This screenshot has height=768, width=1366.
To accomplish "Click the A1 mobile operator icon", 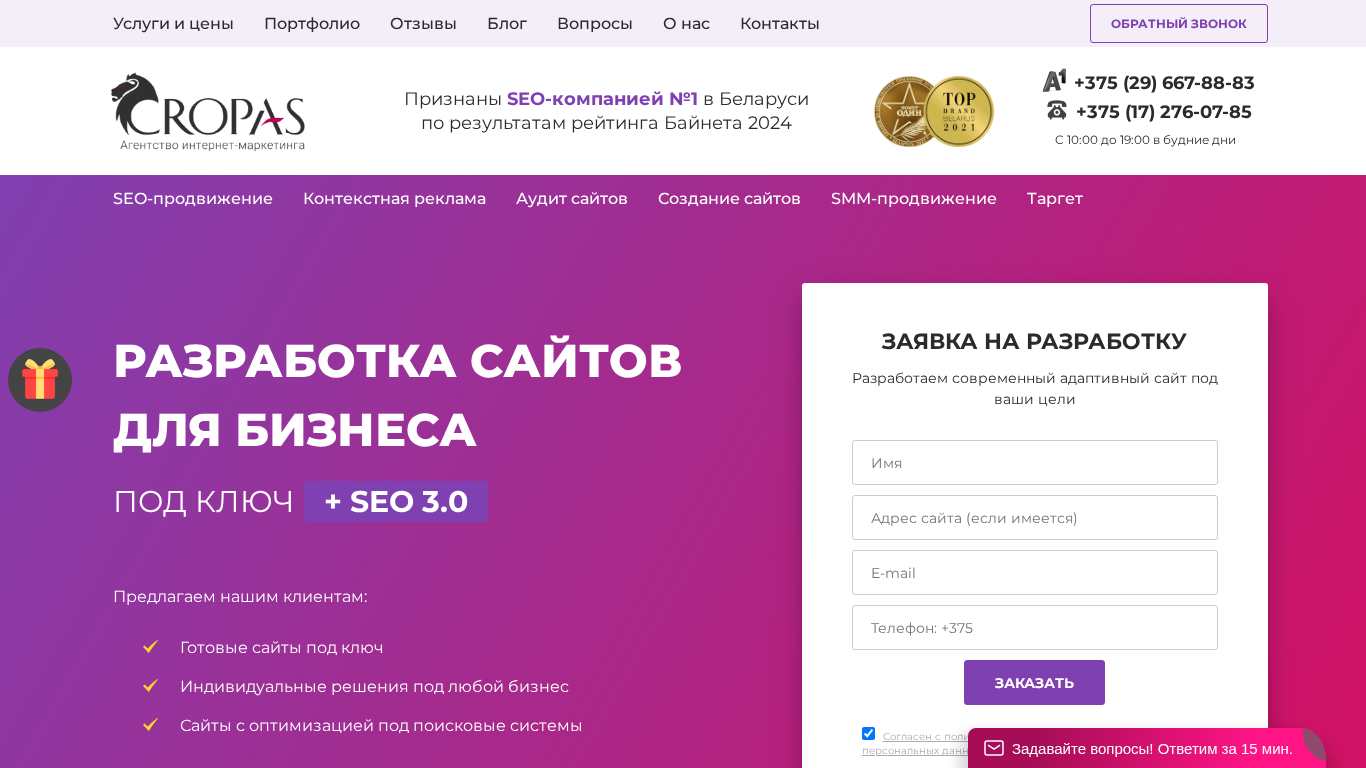I will tap(1054, 81).
